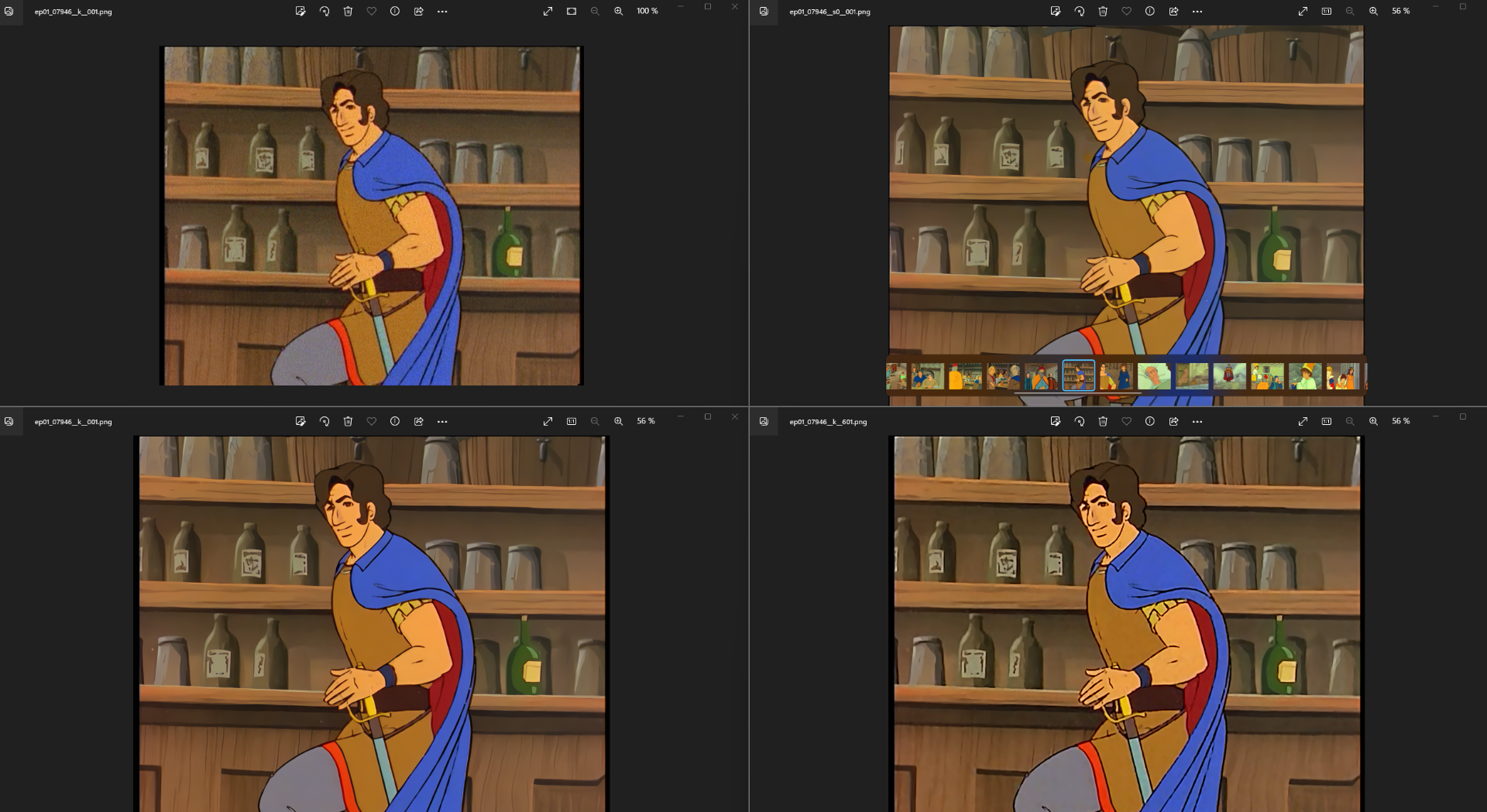
Task: Delete the photo ep01_07946__k__601.png
Action: [1103, 422]
